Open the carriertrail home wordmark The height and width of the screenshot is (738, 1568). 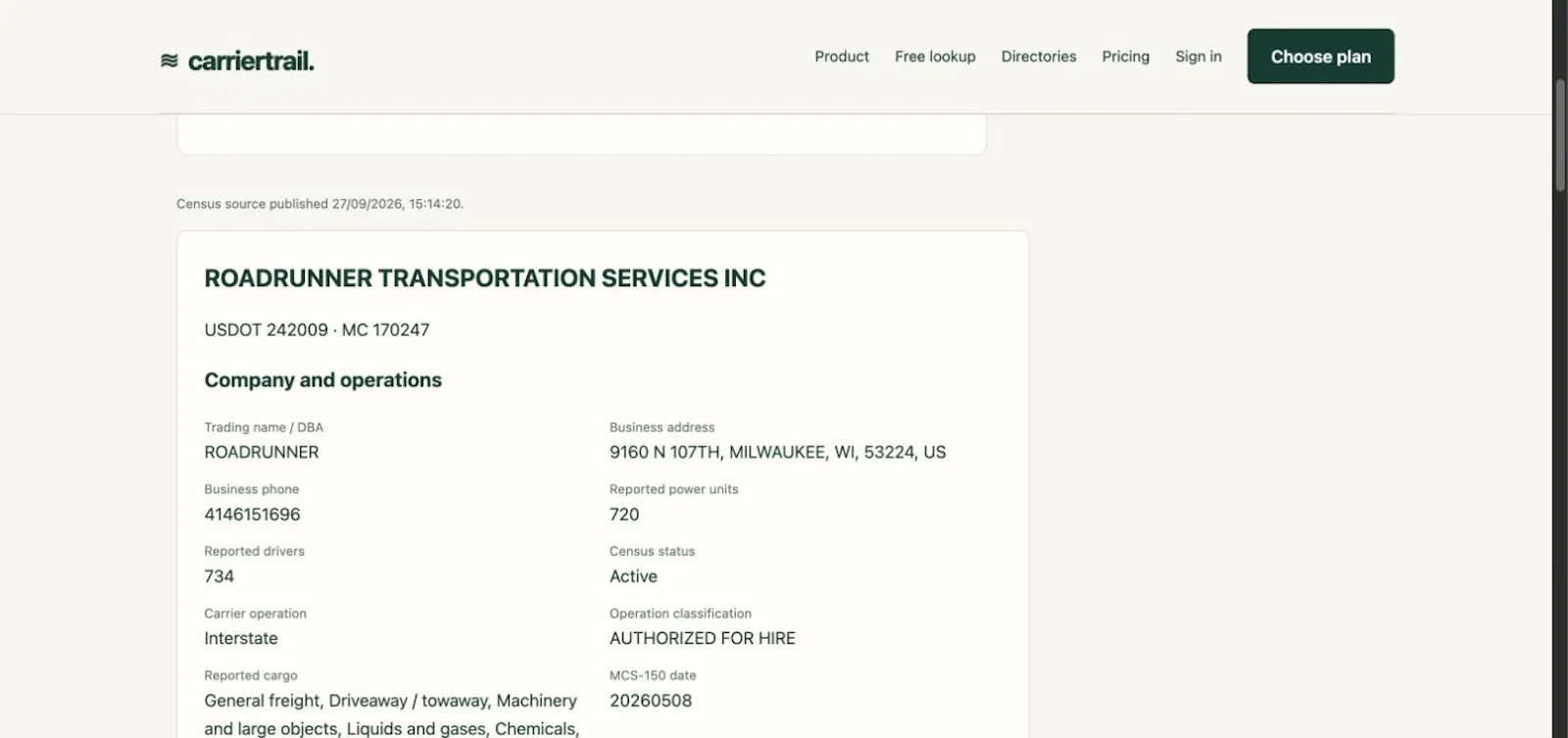point(251,61)
